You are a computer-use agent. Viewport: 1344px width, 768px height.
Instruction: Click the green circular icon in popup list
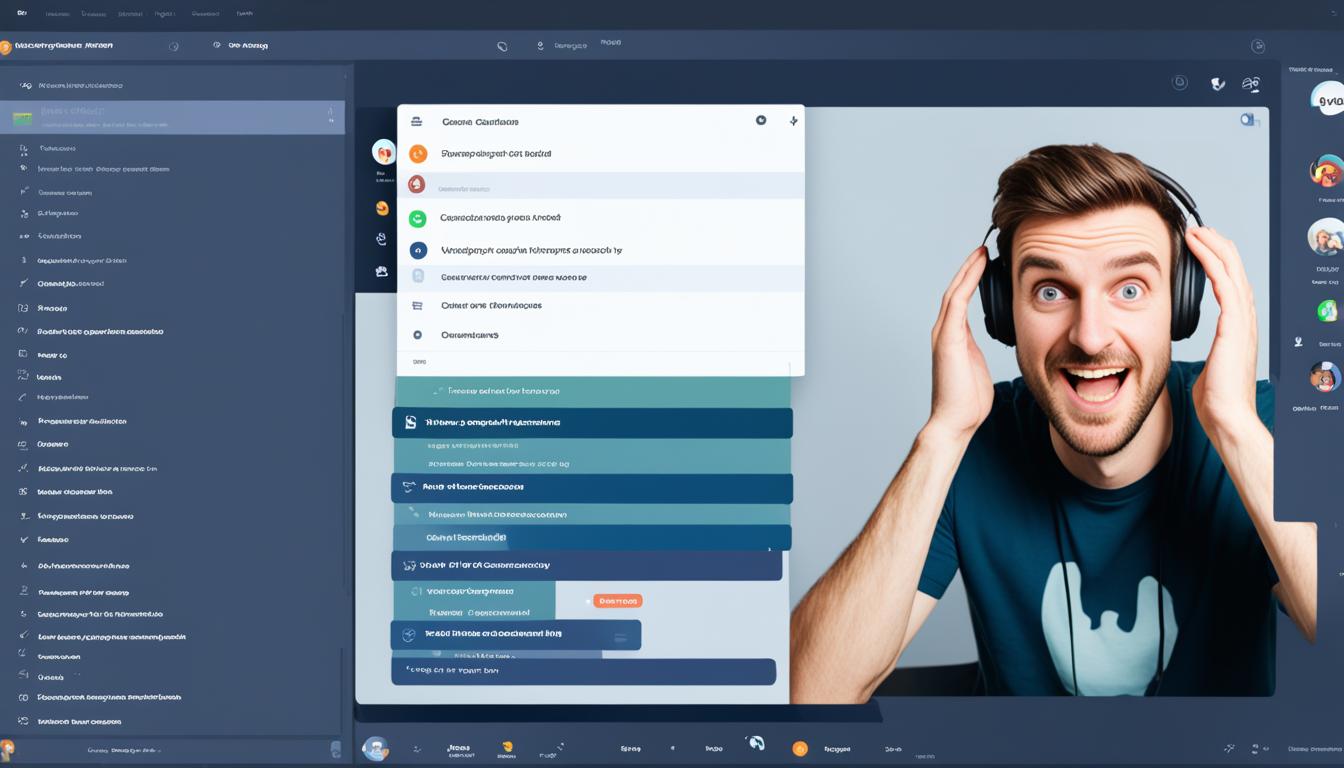click(x=418, y=218)
